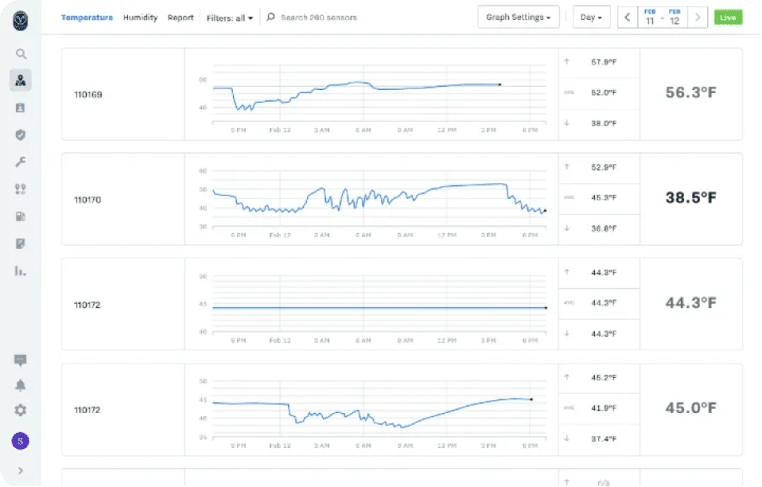
Task: Click the Feb 11 - Feb 12 date range
Action: [x=662, y=17]
